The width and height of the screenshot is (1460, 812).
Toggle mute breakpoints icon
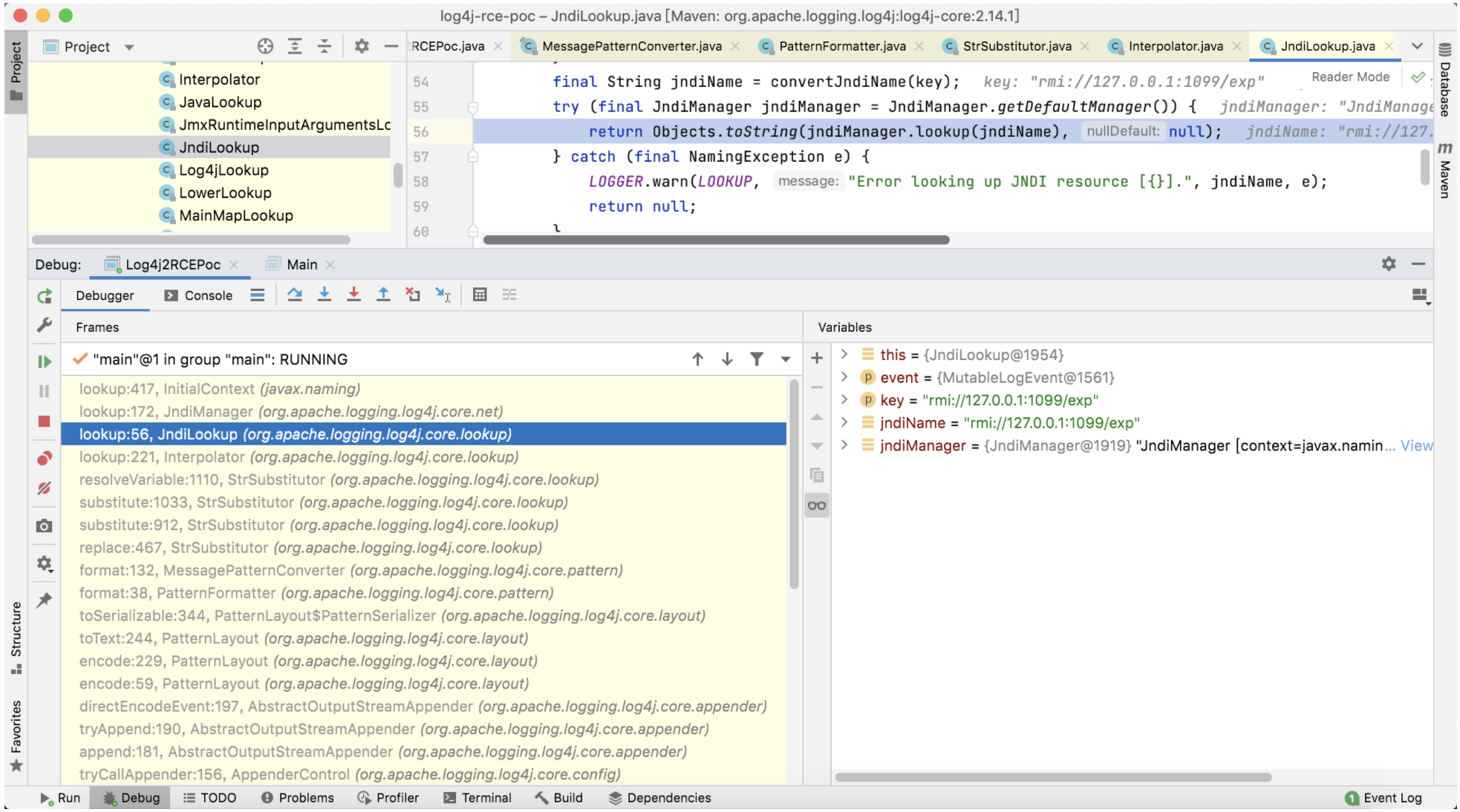tap(45, 488)
